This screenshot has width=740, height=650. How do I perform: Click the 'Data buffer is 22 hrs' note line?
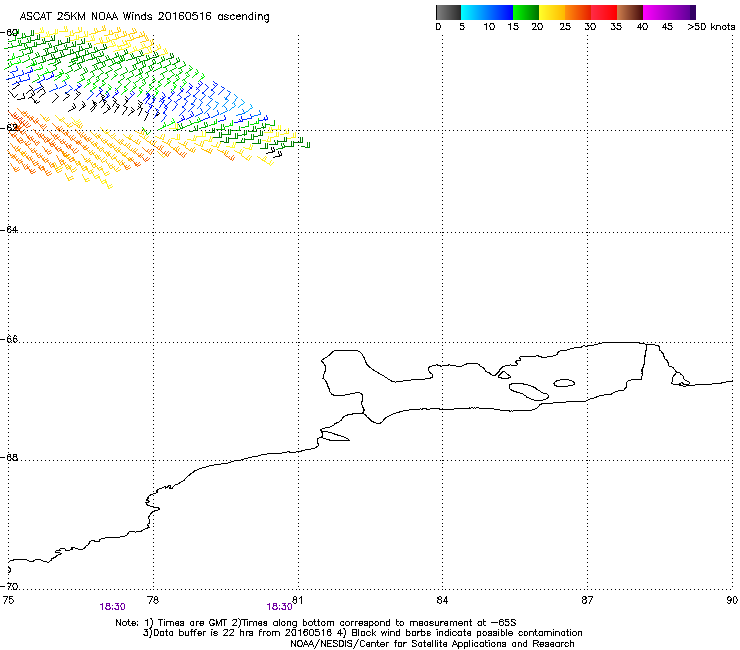[x=362, y=633]
